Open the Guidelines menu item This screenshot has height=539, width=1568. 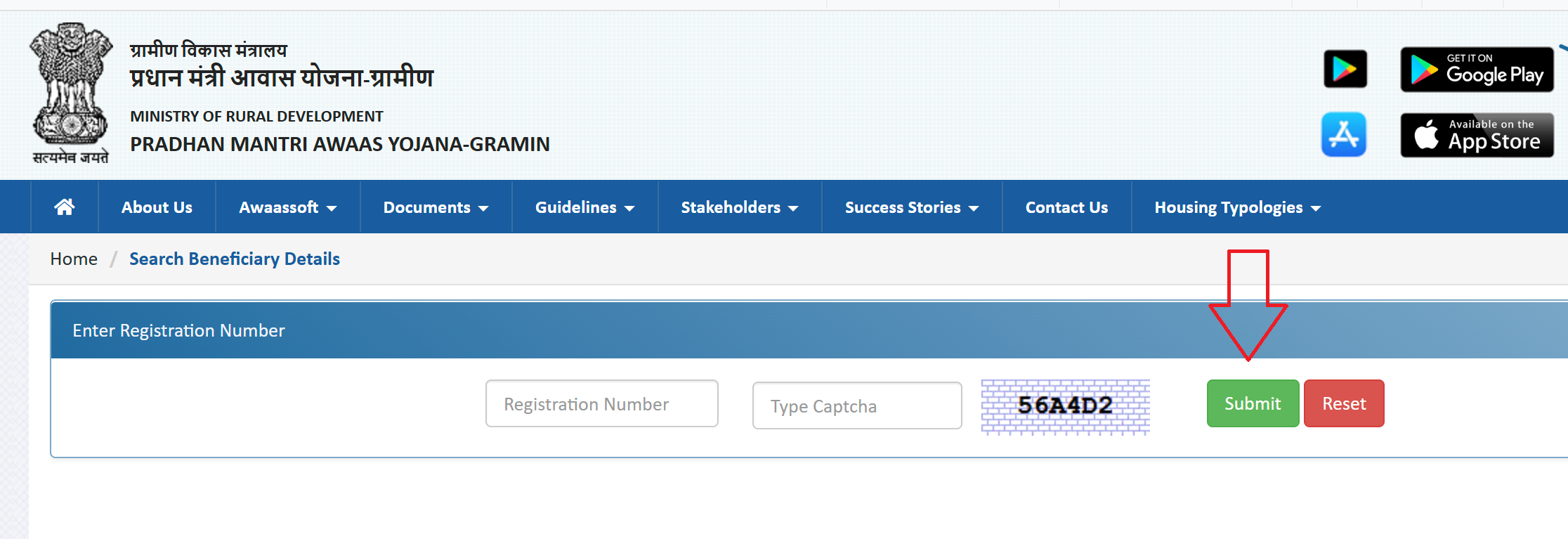(584, 207)
